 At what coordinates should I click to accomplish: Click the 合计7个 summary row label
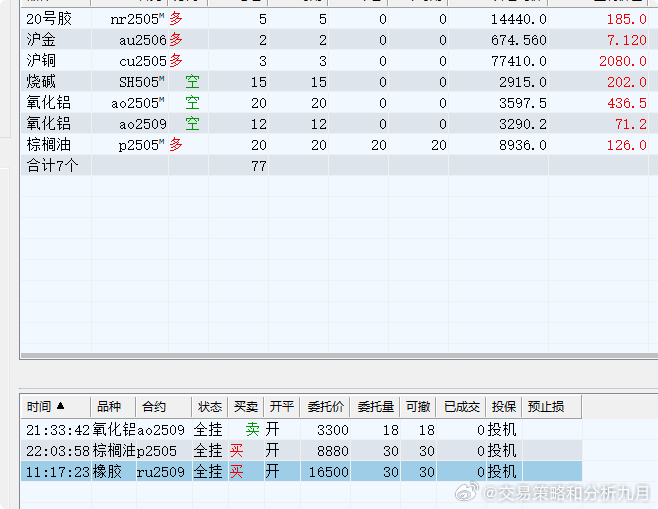coord(52,166)
